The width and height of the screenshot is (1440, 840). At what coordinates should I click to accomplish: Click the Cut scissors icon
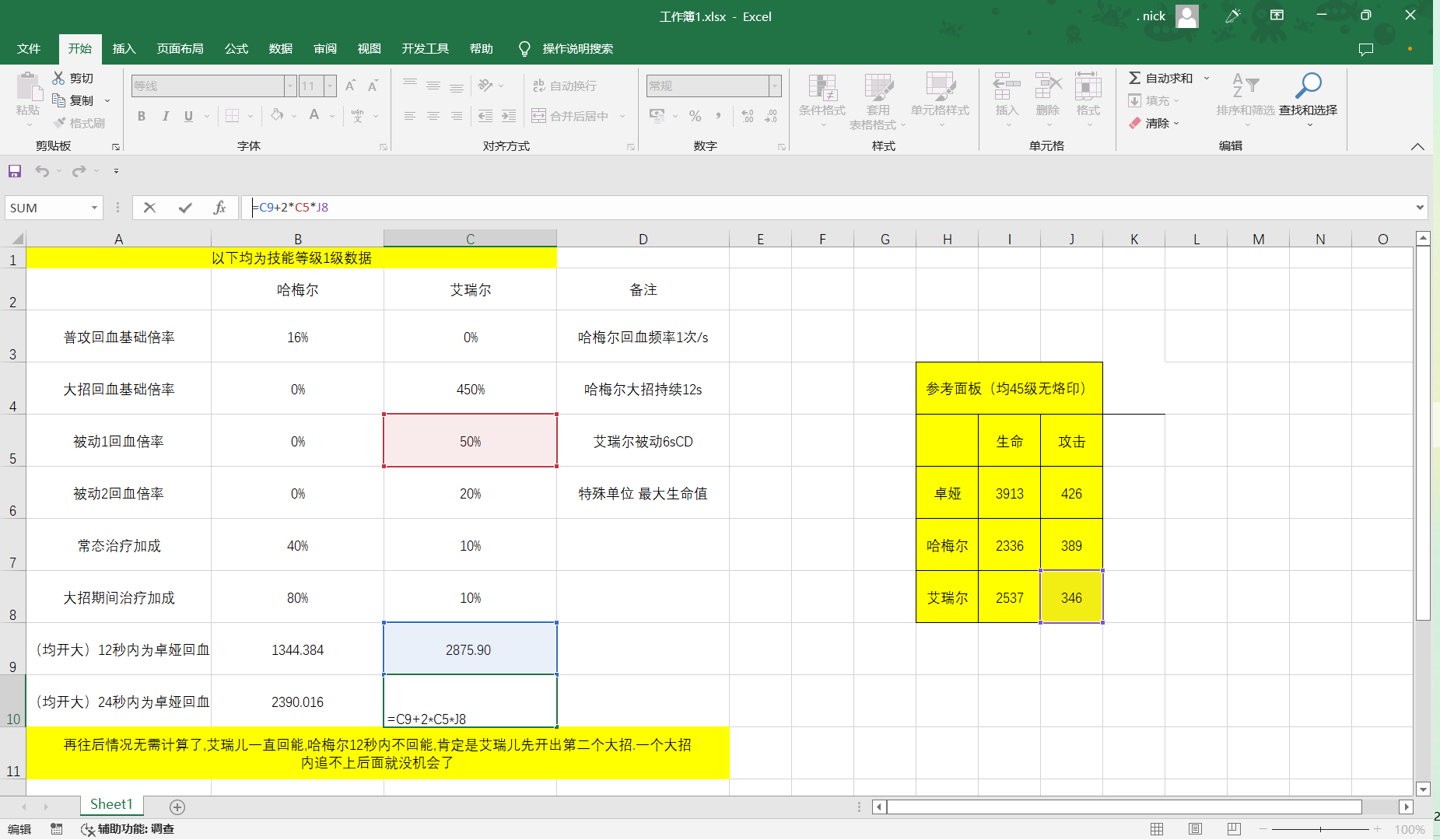[x=59, y=79]
